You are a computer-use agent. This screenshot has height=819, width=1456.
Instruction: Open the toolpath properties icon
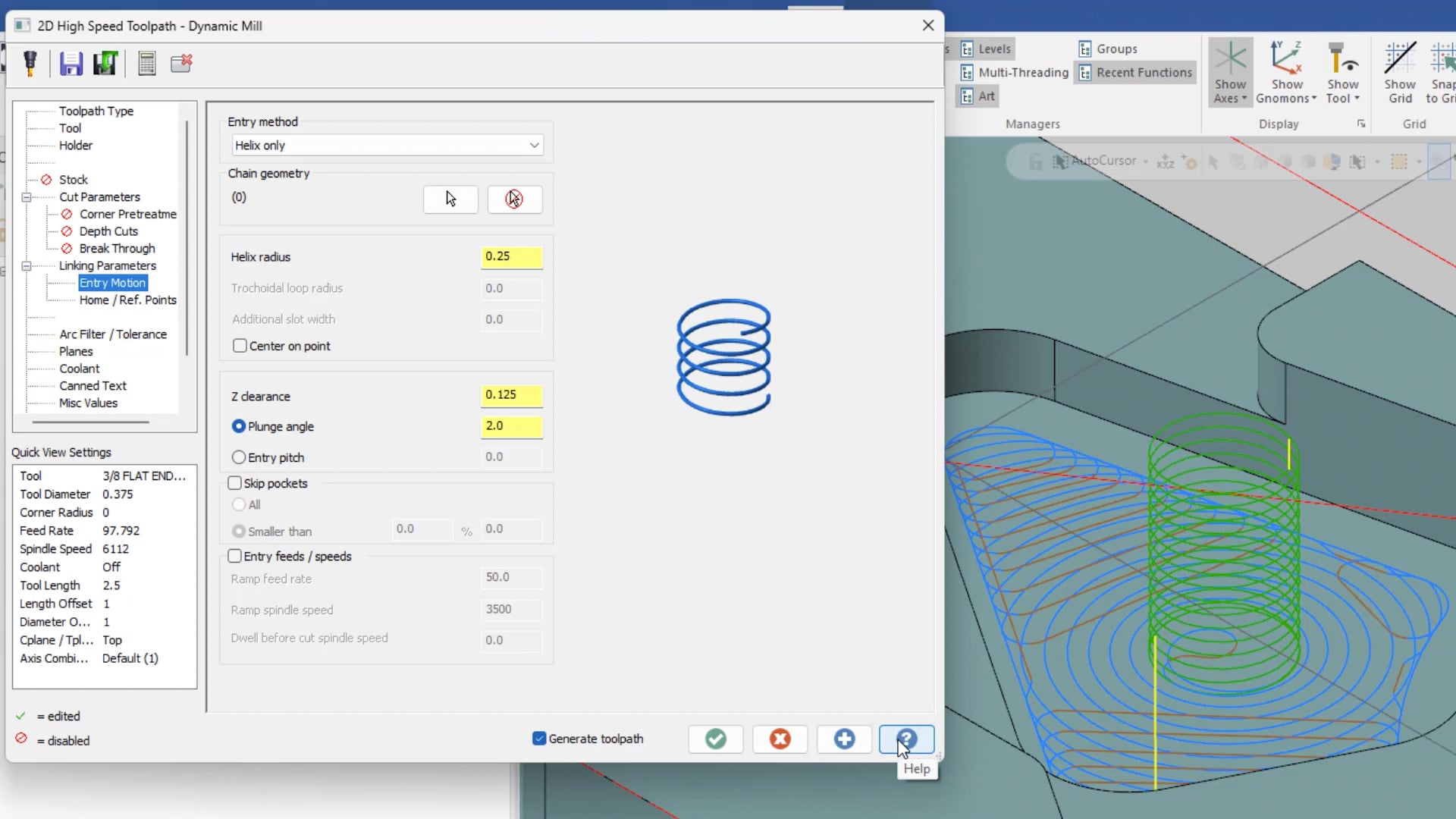30,62
